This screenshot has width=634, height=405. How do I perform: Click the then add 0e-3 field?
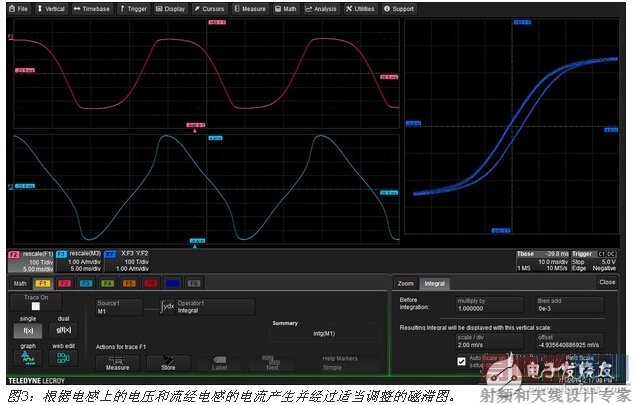pos(570,305)
